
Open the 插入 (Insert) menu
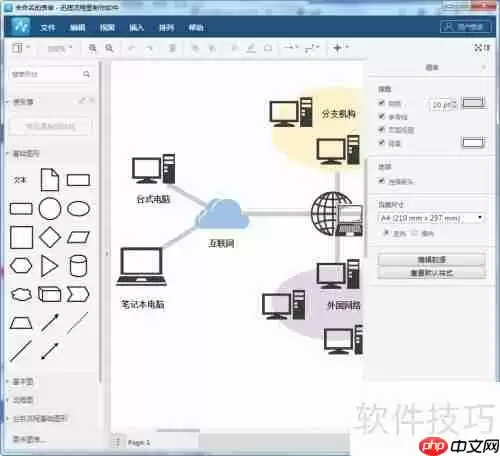(137, 28)
